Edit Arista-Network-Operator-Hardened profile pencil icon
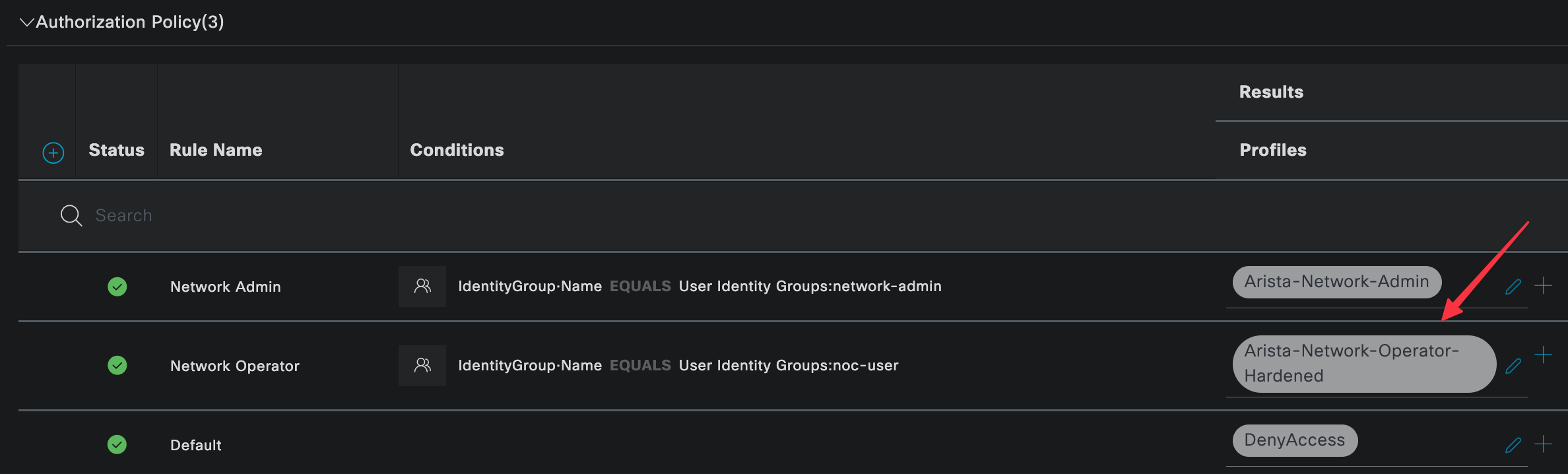Image resolution: width=1568 pixels, height=474 pixels. click(1513, 366)
